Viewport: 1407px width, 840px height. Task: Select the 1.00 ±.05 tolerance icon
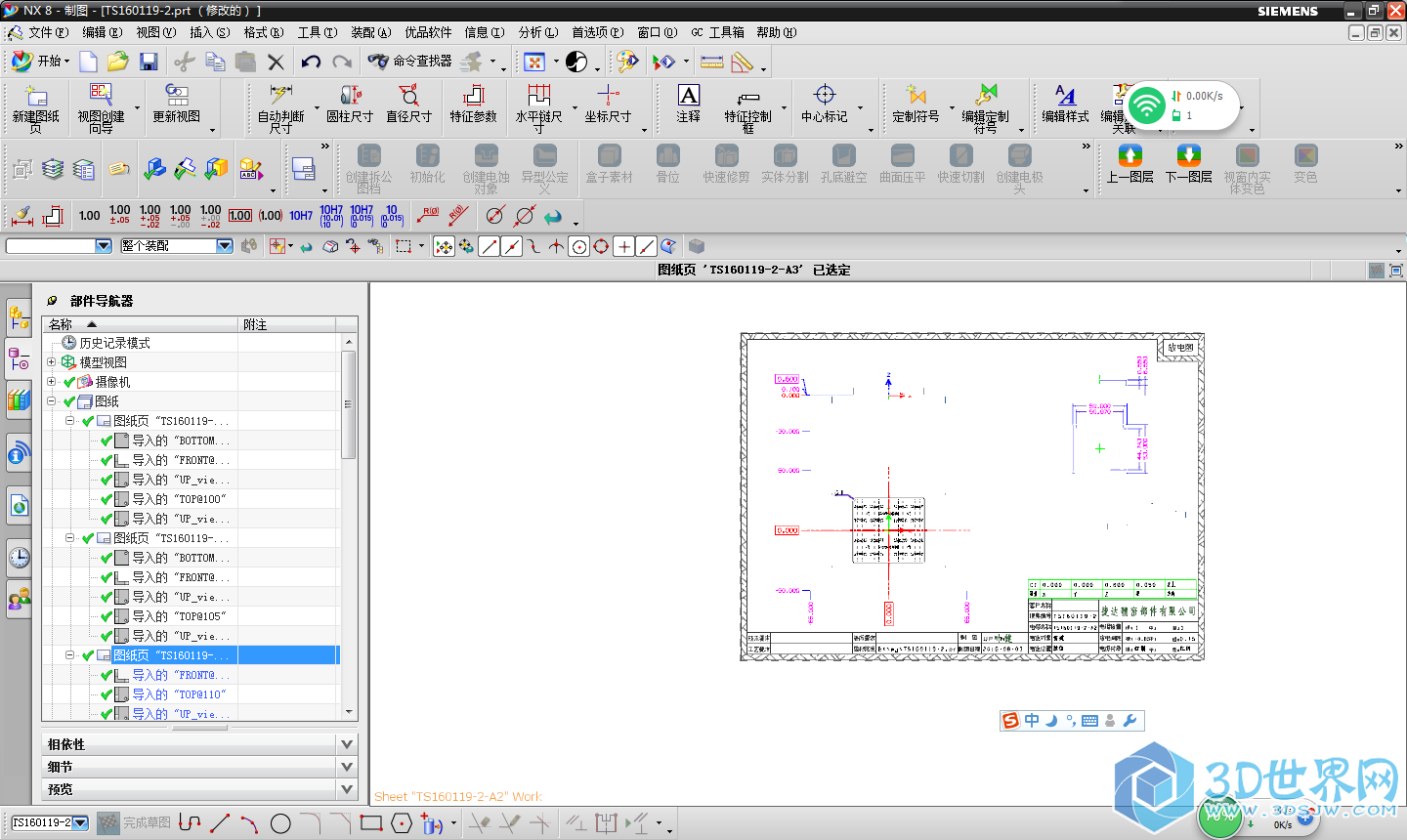pyautogui.click(x=119, y=216)
